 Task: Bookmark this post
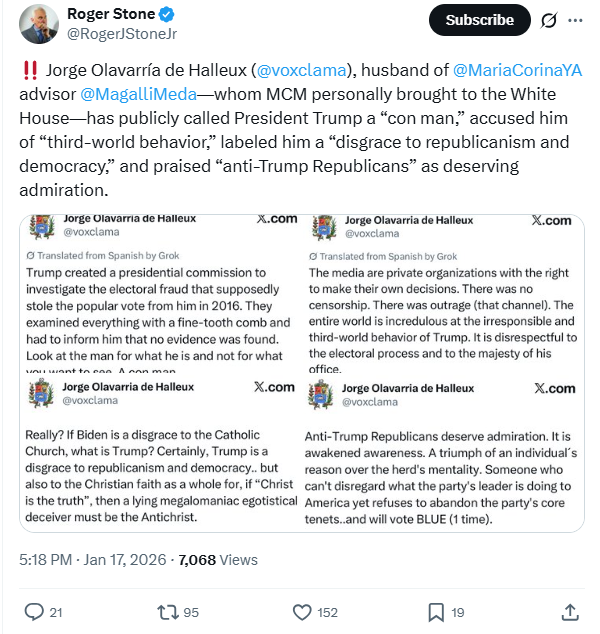point(437,611)
